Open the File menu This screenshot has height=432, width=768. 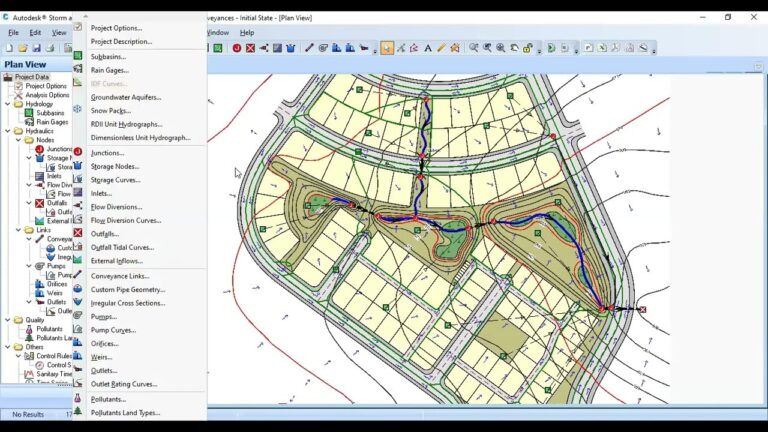[13, 33]
